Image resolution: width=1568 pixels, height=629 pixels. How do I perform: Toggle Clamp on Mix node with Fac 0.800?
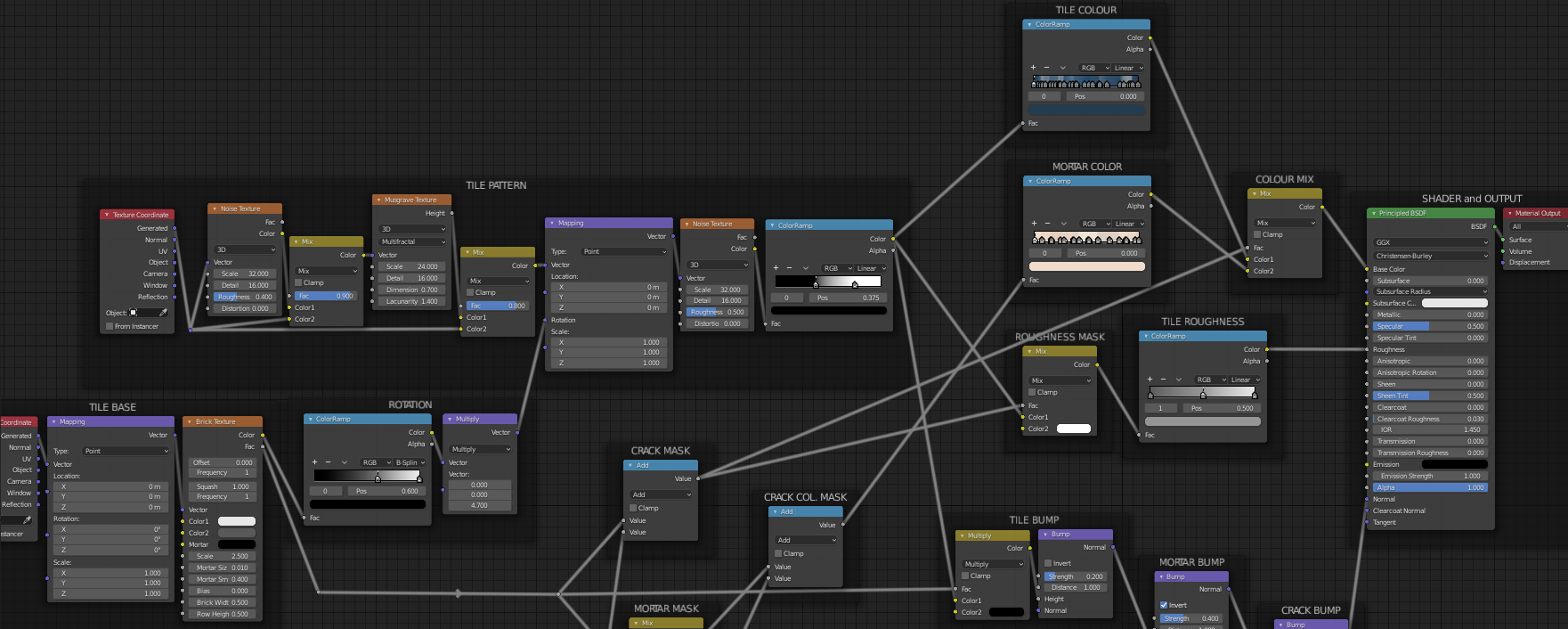click(x=470, y=292)
